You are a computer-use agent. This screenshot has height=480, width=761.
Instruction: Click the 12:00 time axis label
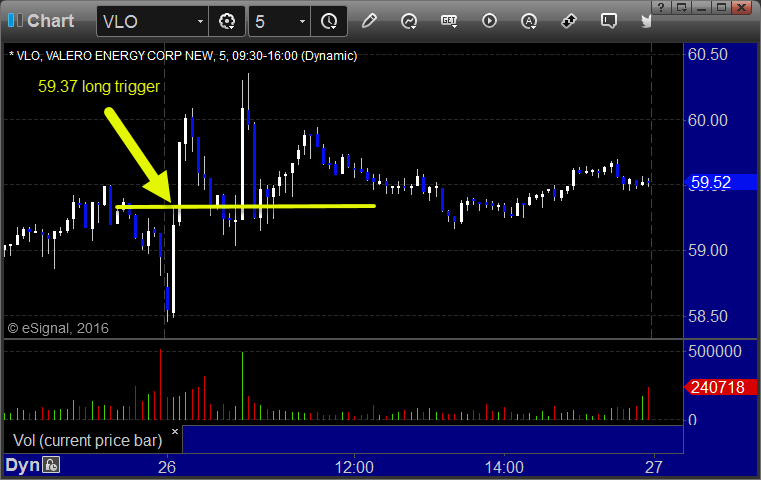coord(354,467)
